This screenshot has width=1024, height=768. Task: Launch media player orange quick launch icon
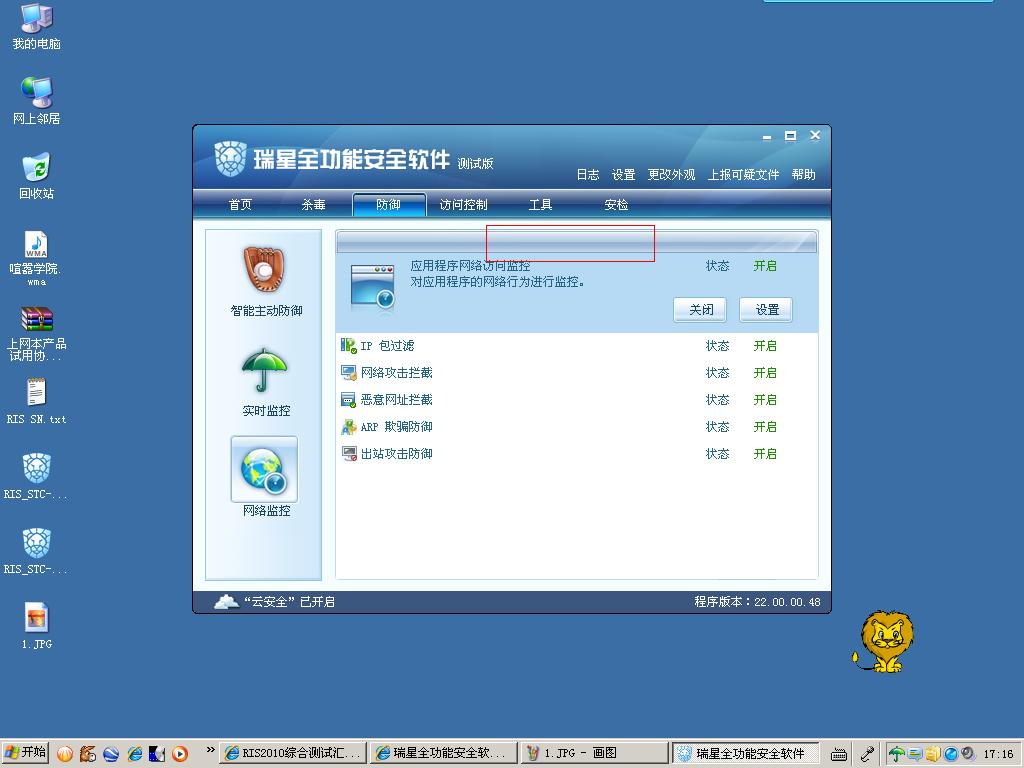point(180,753)
